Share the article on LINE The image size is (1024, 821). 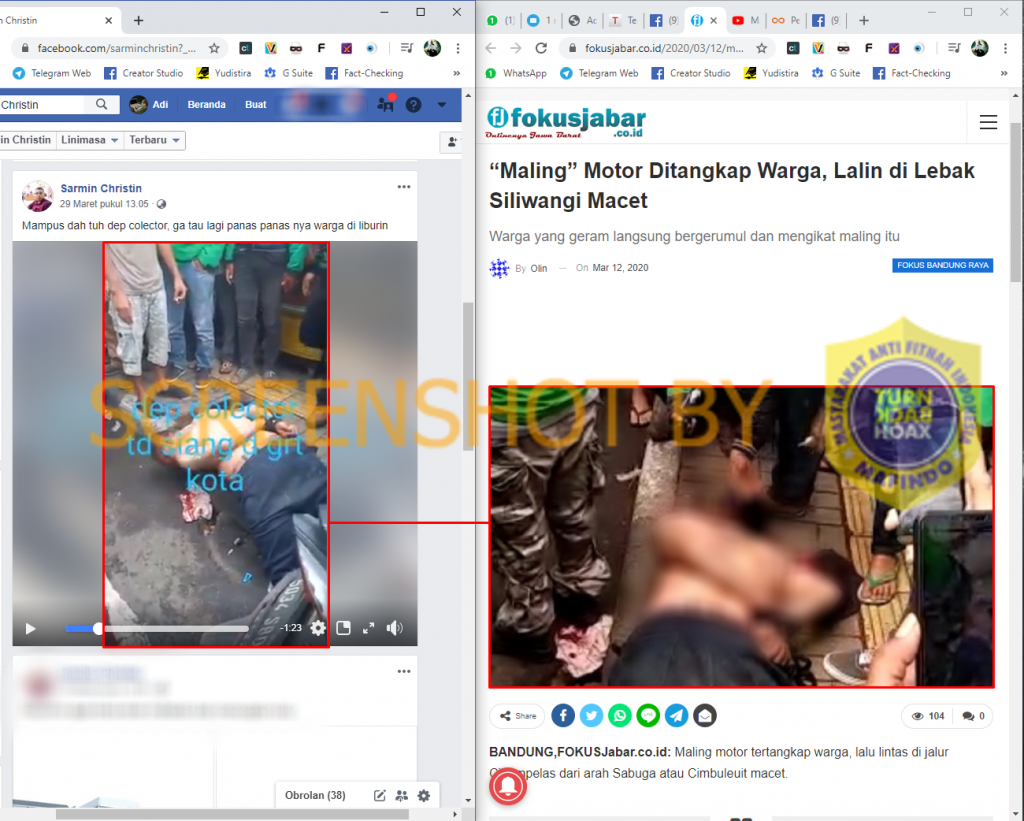point(649,716)
